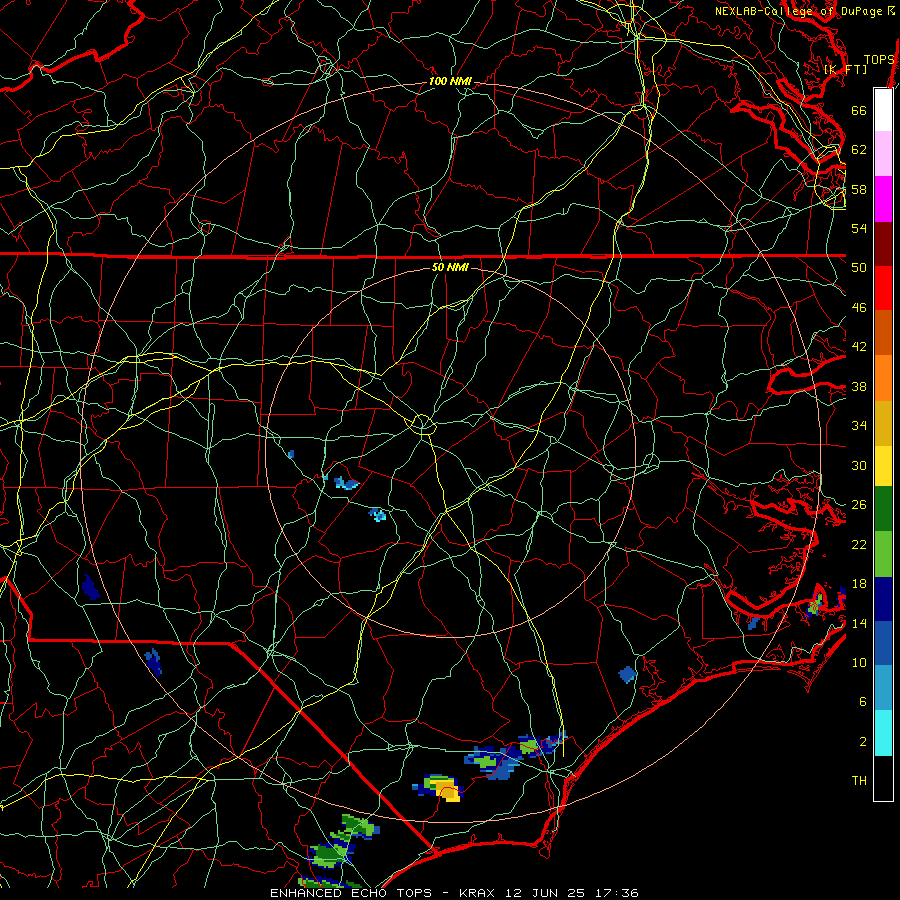The width and height of the screenshot is (900, 900).
Task: Click the yellow legend swatch
Action: 883,466
